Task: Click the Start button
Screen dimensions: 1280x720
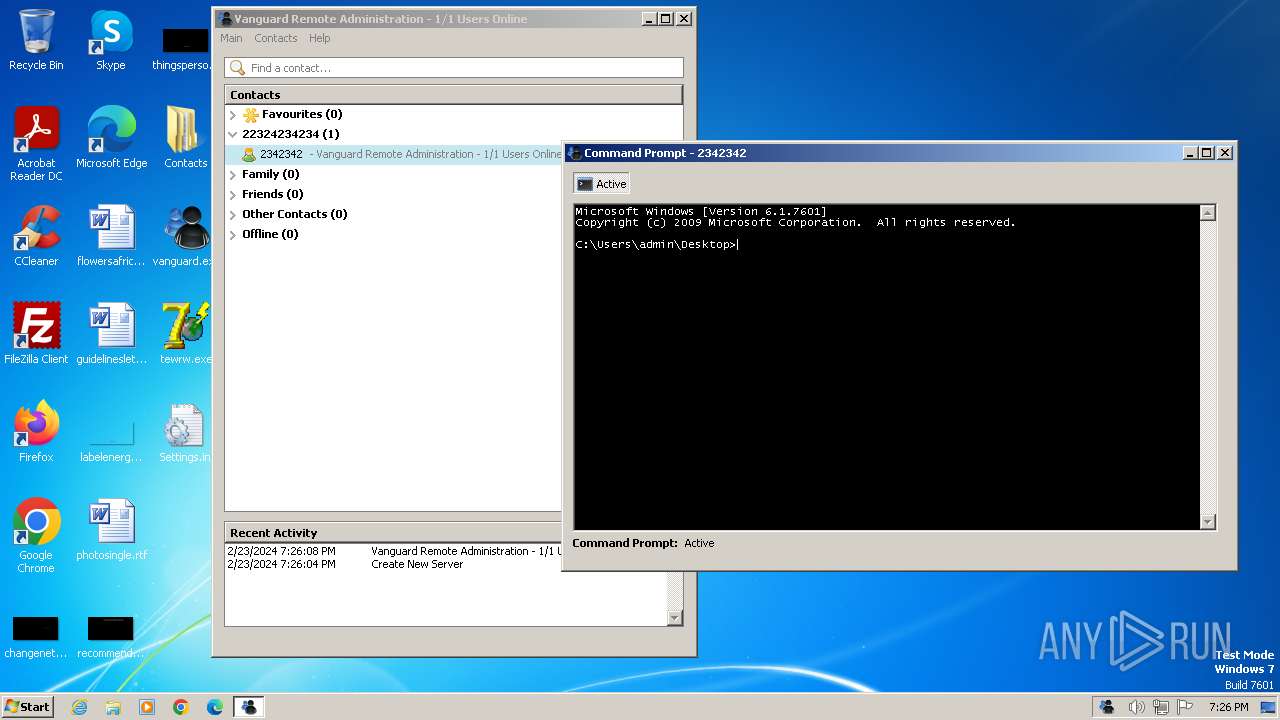Action: pos(28,707)
